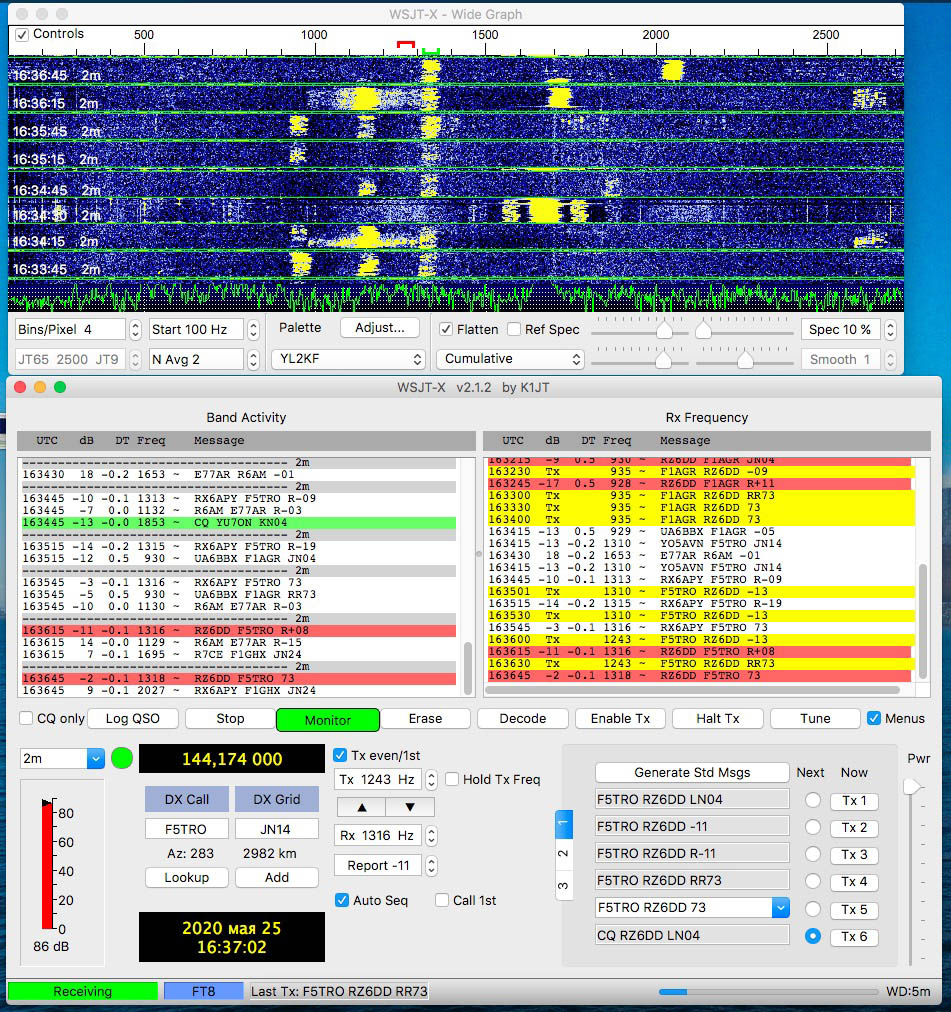Select the Next radio for Tx 3
This screenshot has height=1012, width=951.
click(x=813, y=855)
